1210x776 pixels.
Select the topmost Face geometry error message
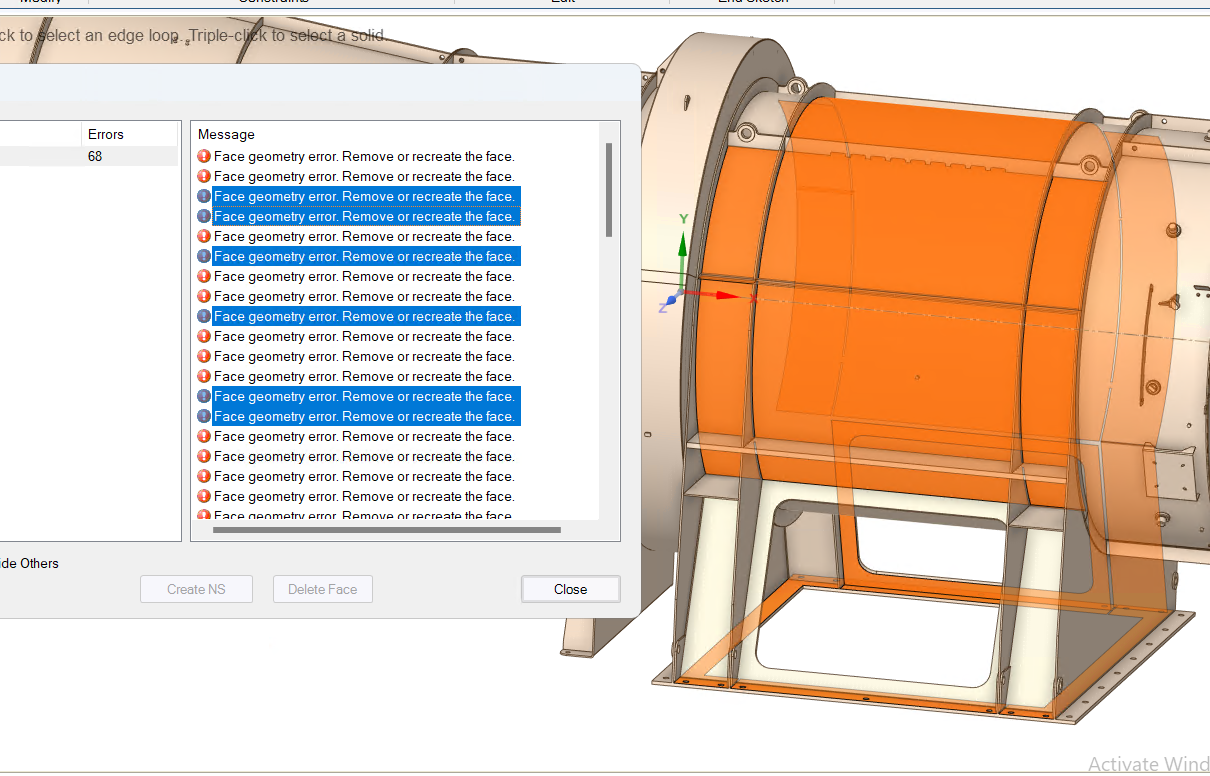[x=356, y=156]
